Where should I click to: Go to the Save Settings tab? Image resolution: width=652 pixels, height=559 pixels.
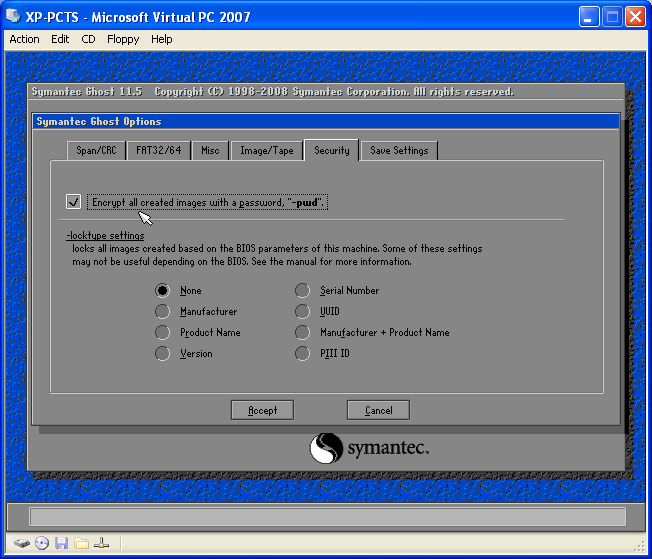coord(399,150)
